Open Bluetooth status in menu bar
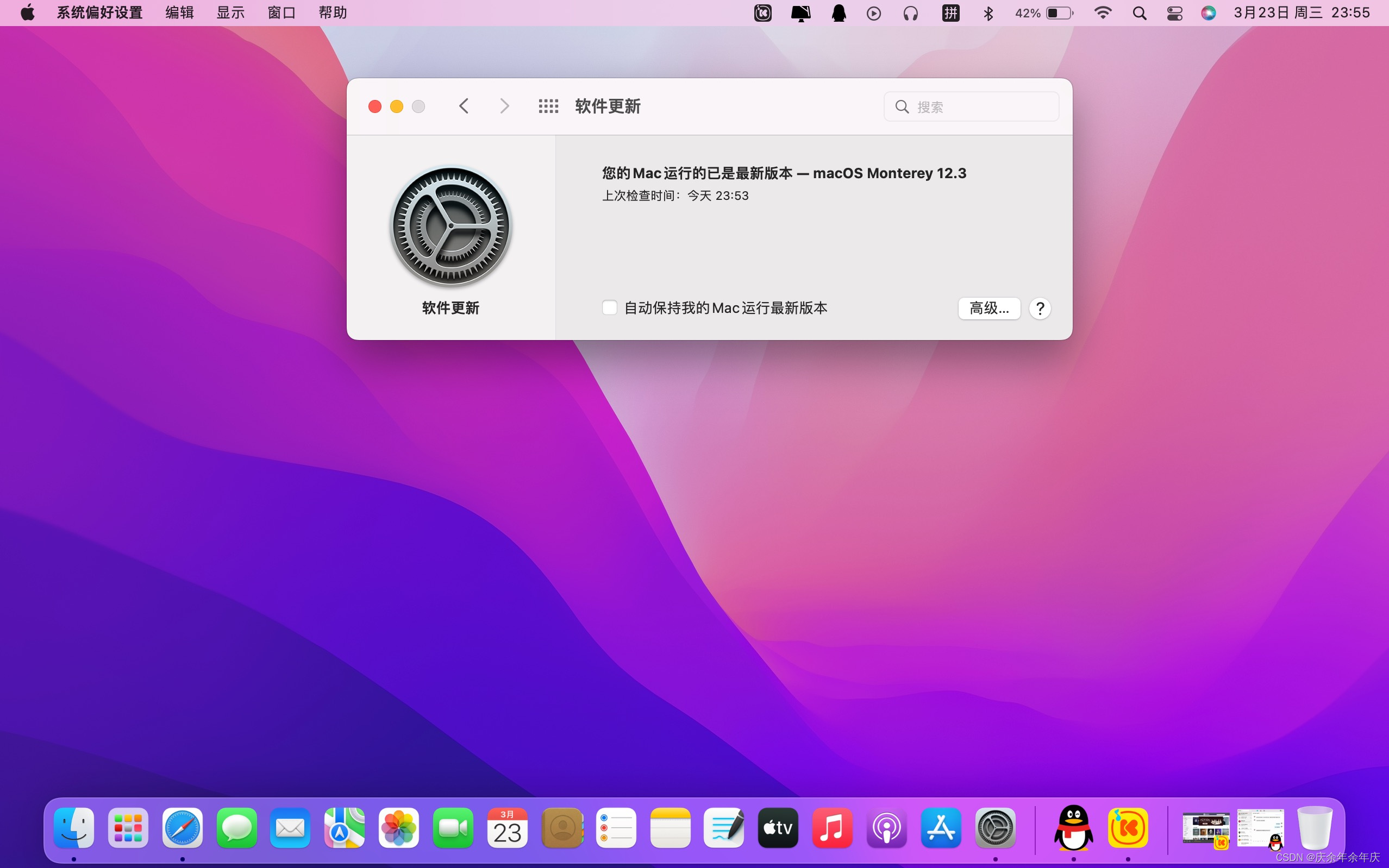Viewport: 1389px width, 868px height. tap(988, 13)
